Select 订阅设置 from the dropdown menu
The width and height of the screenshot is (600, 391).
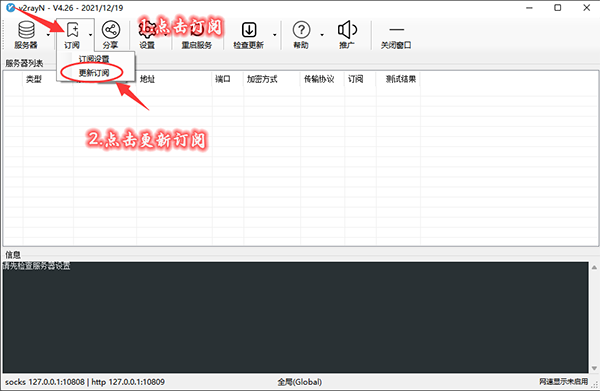pyautogui.click(x=94, y=59)
